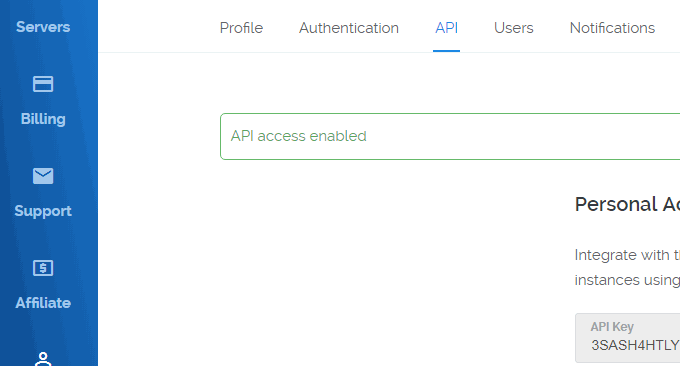
Task: Click the API Key value field
Action: [628, 338]
